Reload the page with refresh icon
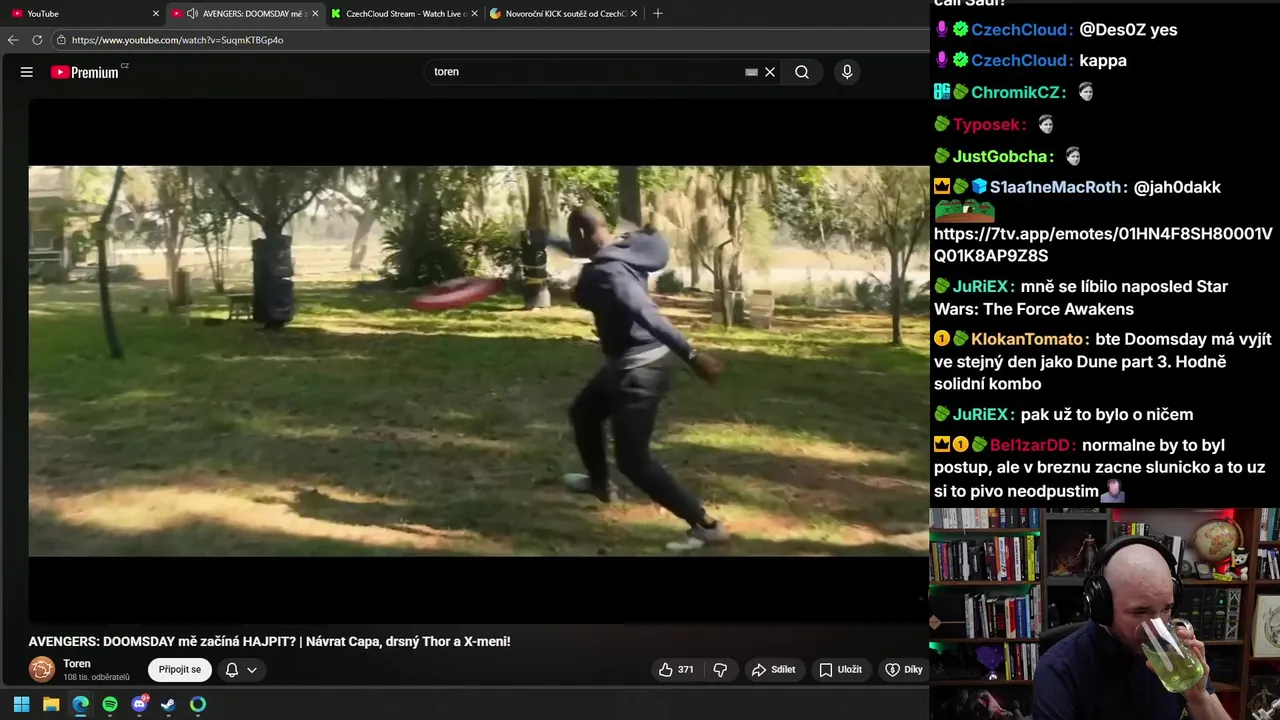Screen dimensions: 1280x720 pyautogui.click(x=37, y=40)
